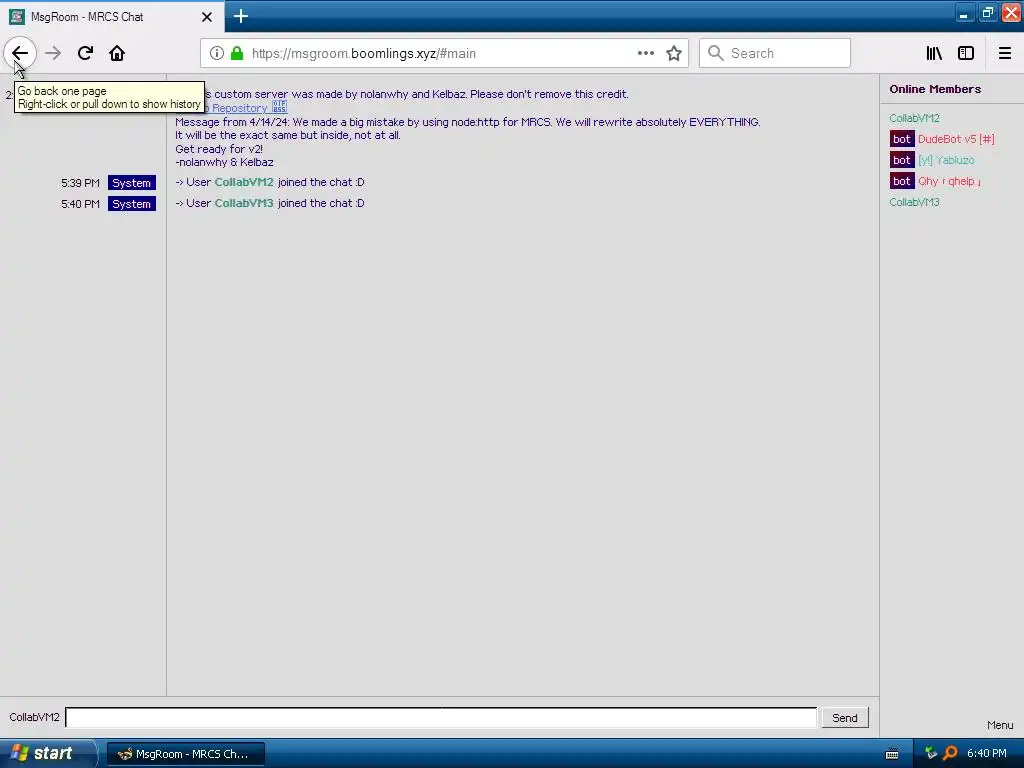Select Qhy qhelp bot member
Viewport: 1024px width, 768px height.
[949, 181]
